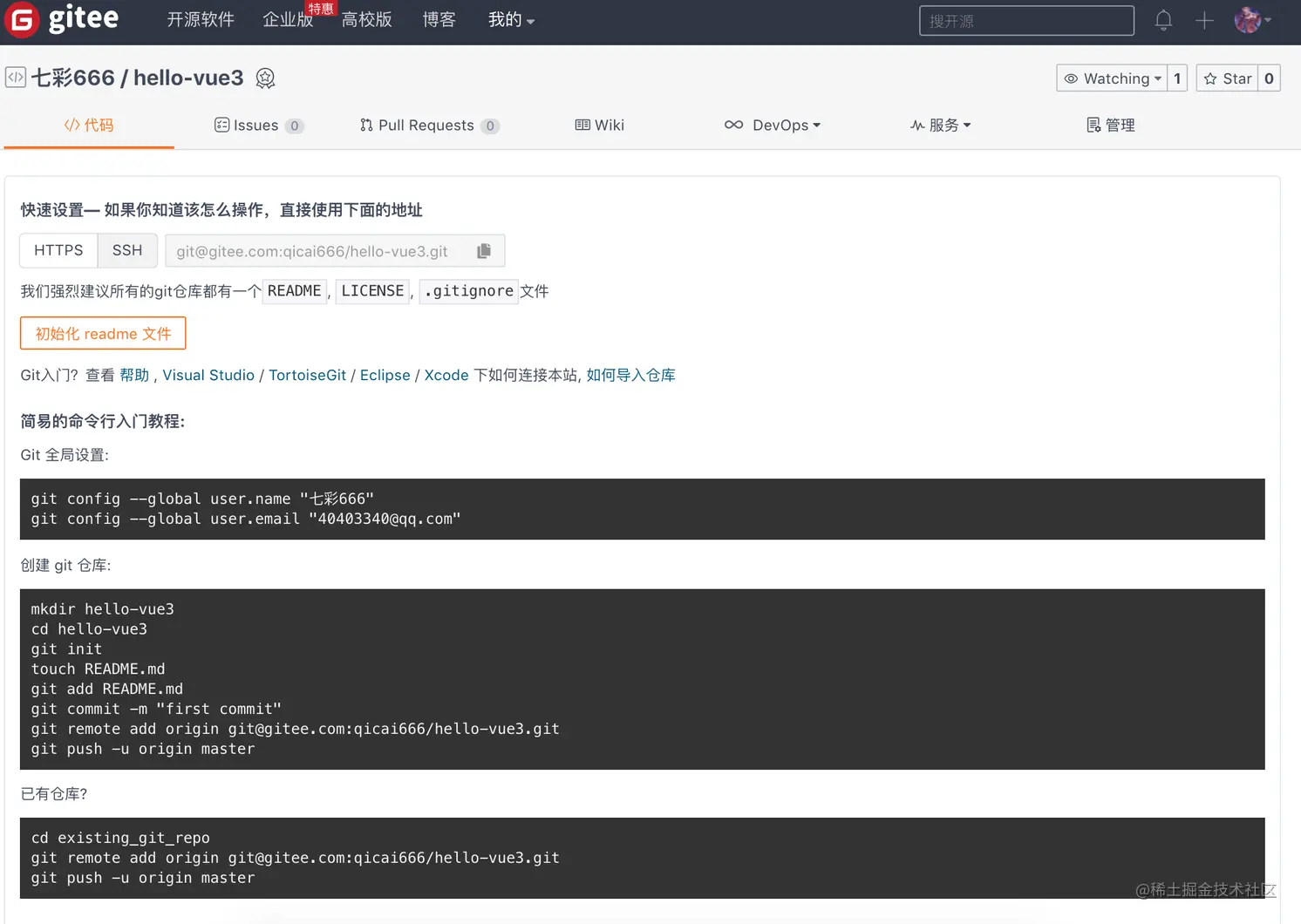This screenshot has height=924, width=1301.
Task: Open the Issues tab
Action: pyautogui.click(x=259, y=126)
